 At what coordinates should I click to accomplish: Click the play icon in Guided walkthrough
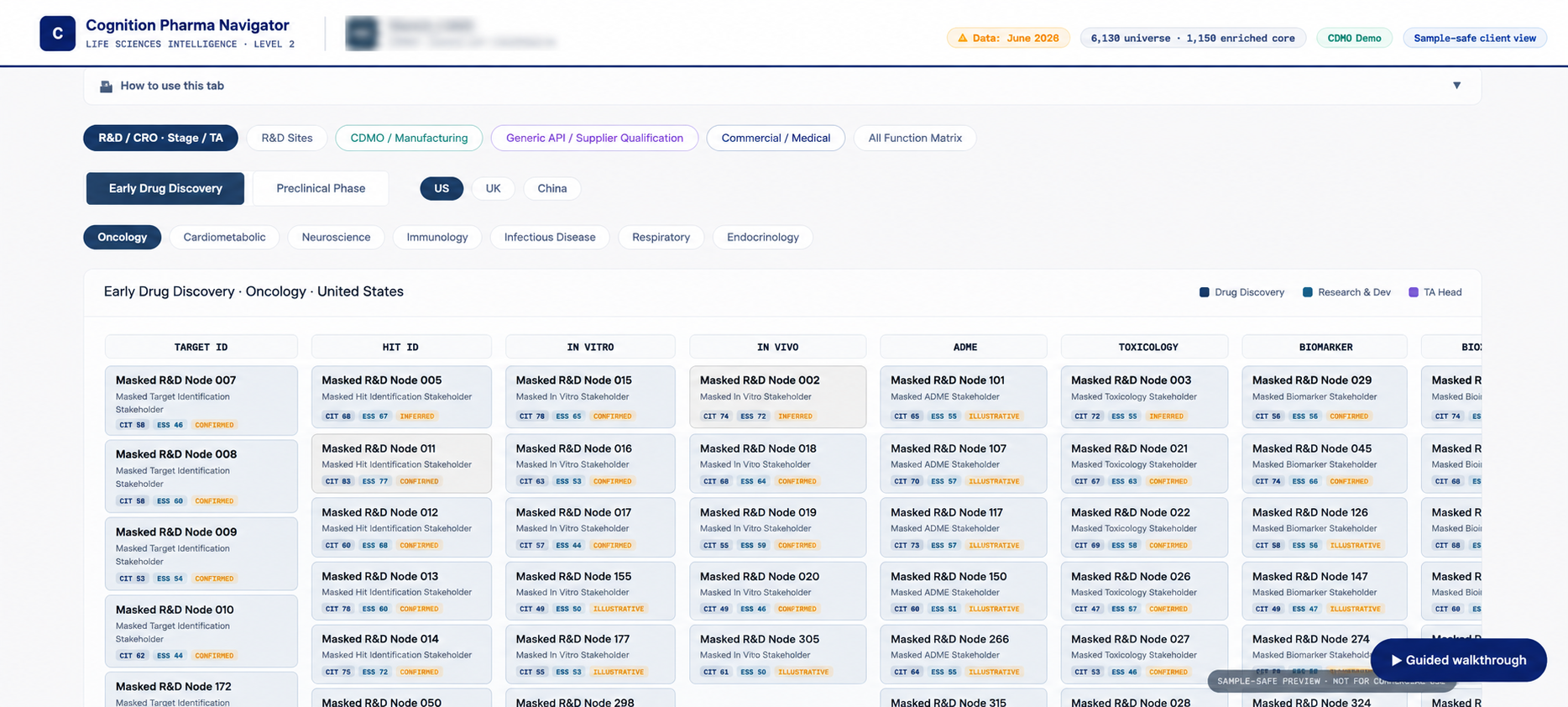coord(1396,660)
